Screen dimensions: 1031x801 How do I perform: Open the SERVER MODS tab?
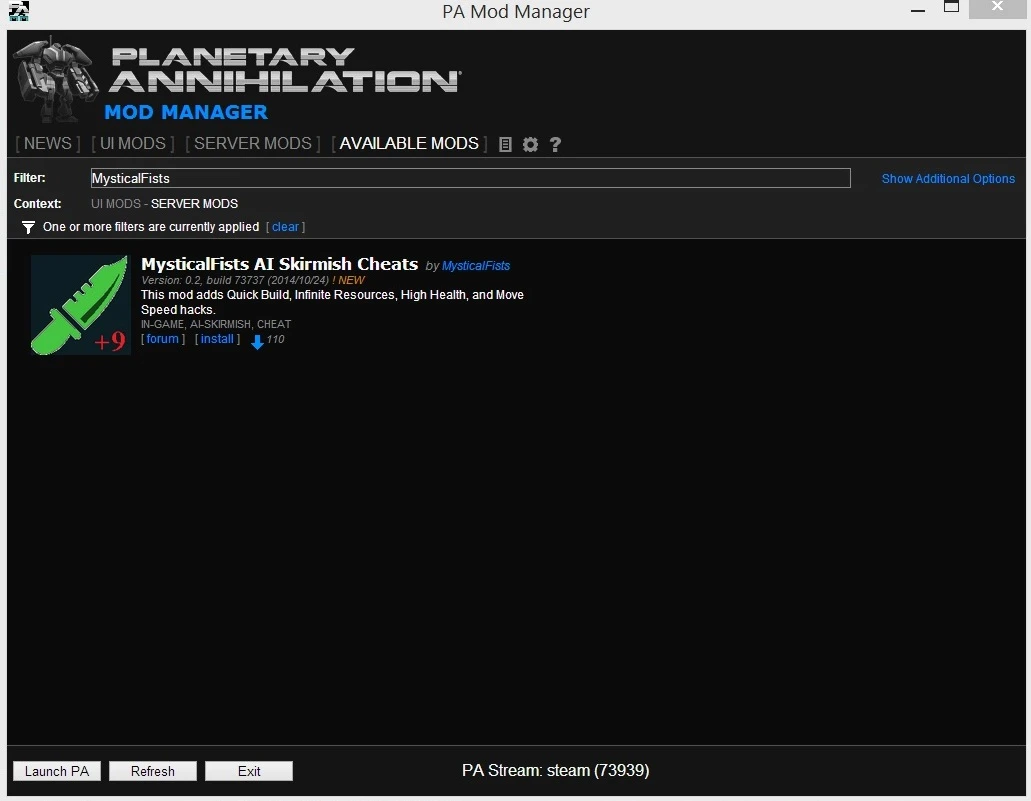(x=252, y=143)
